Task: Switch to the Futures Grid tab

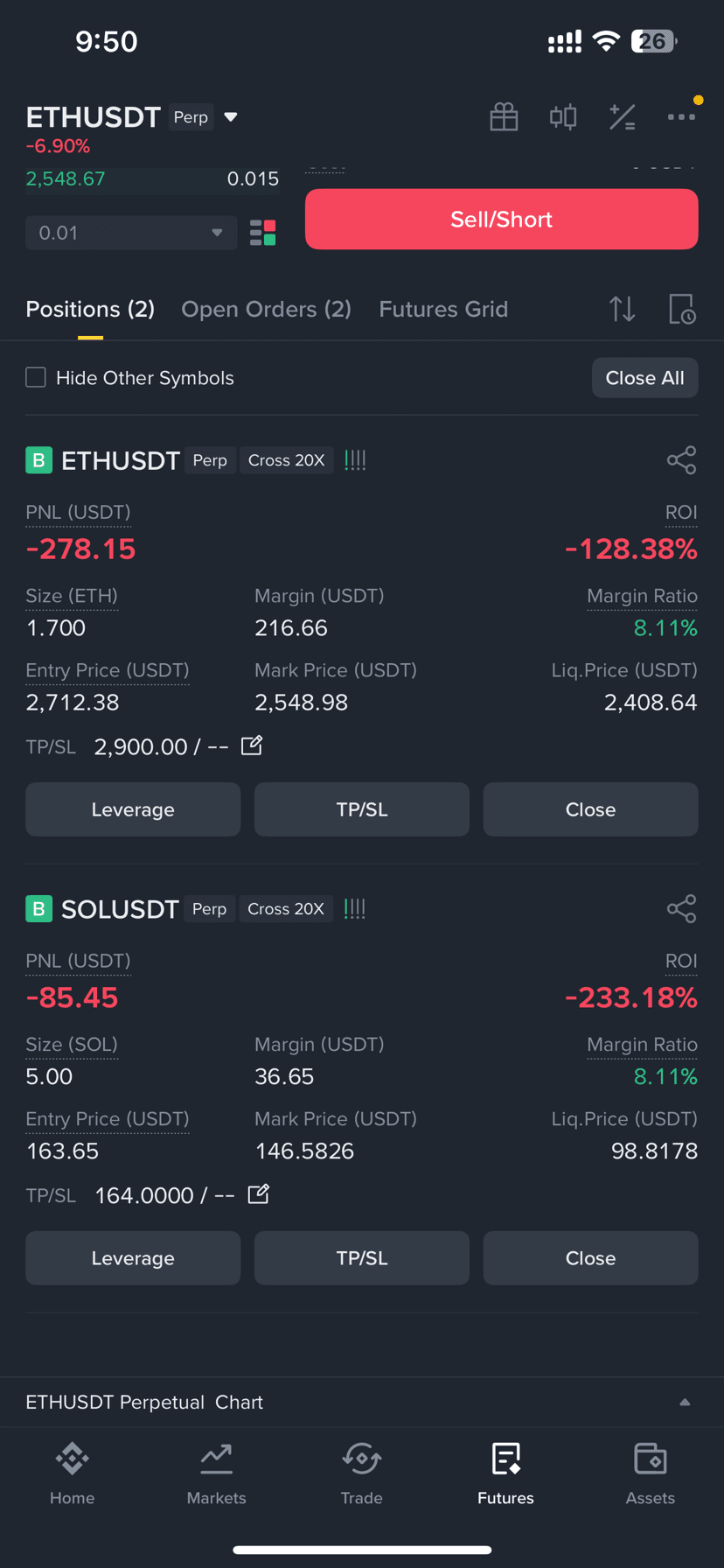Action: (443, 309)
